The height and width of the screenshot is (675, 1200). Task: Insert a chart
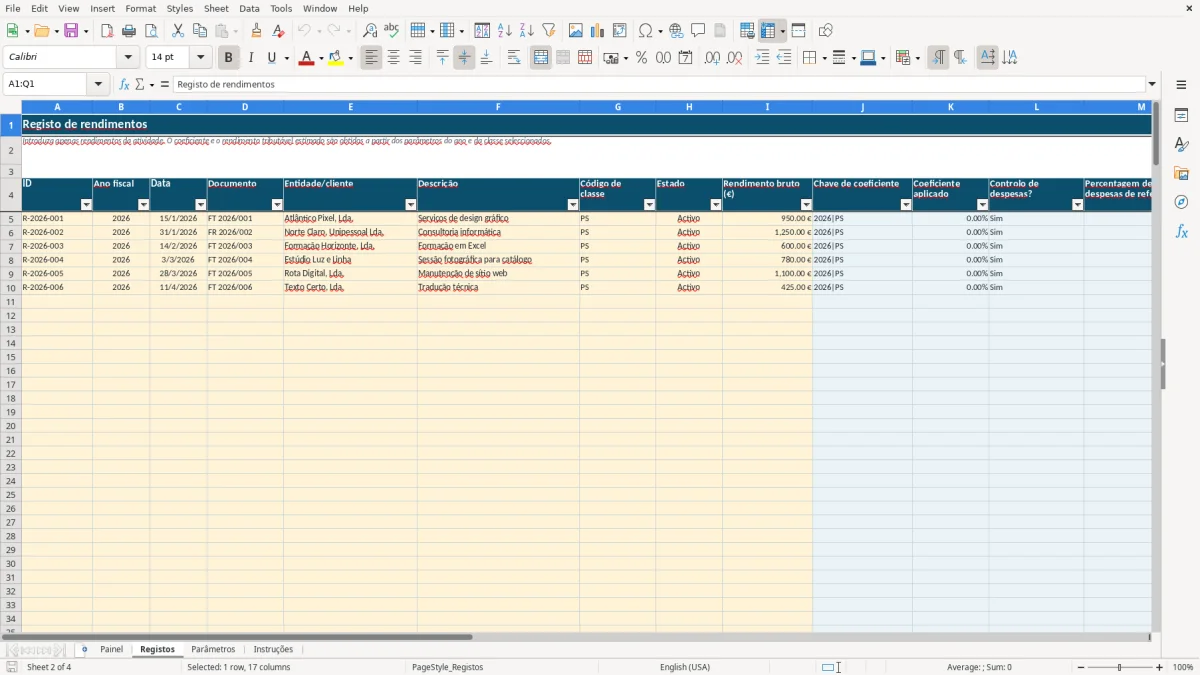click(x=598, y=31)
